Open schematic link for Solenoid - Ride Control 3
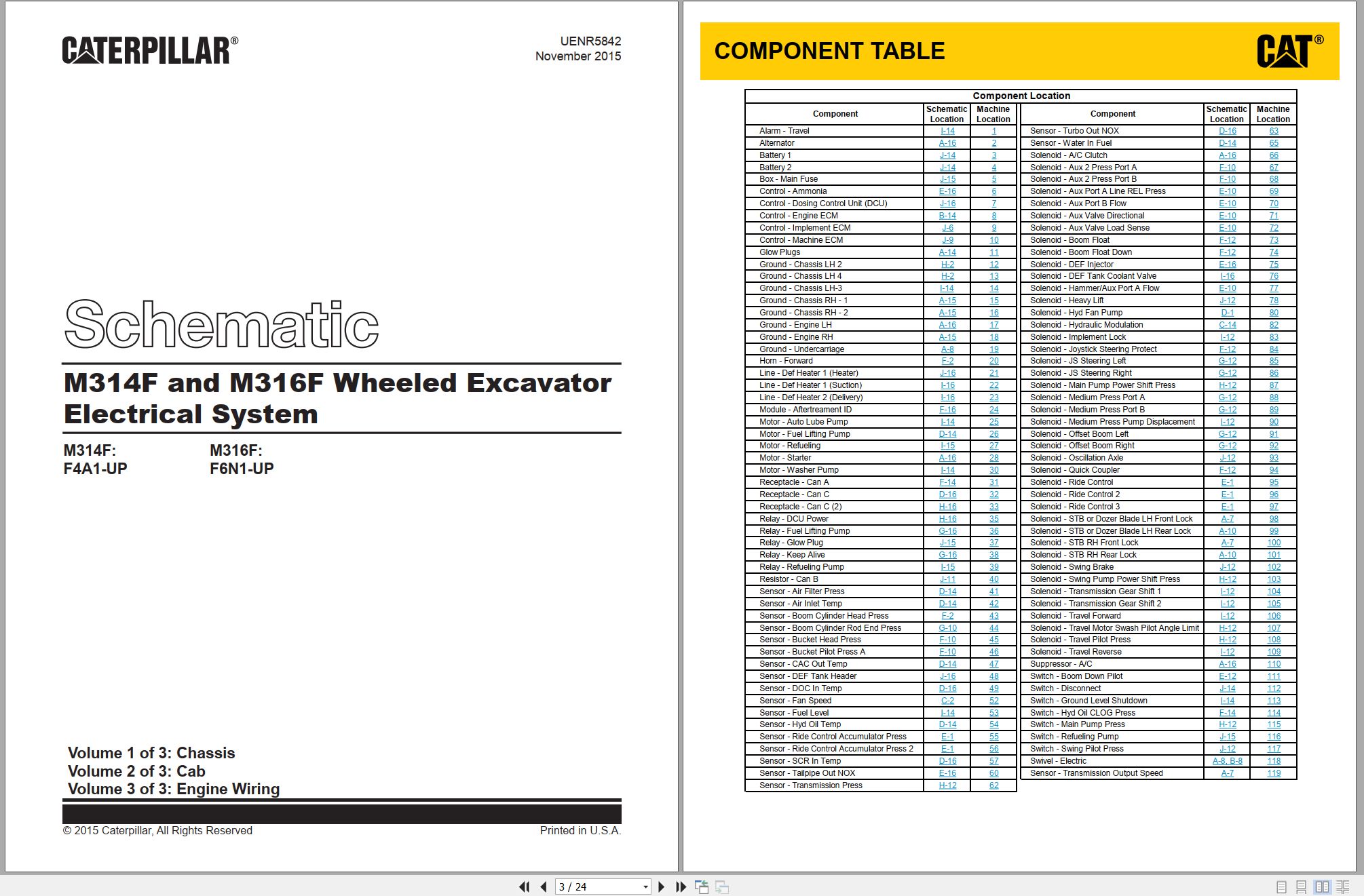Viewport: 1364px width, 896px height. pyautogui.click(x=1228, y=507)
